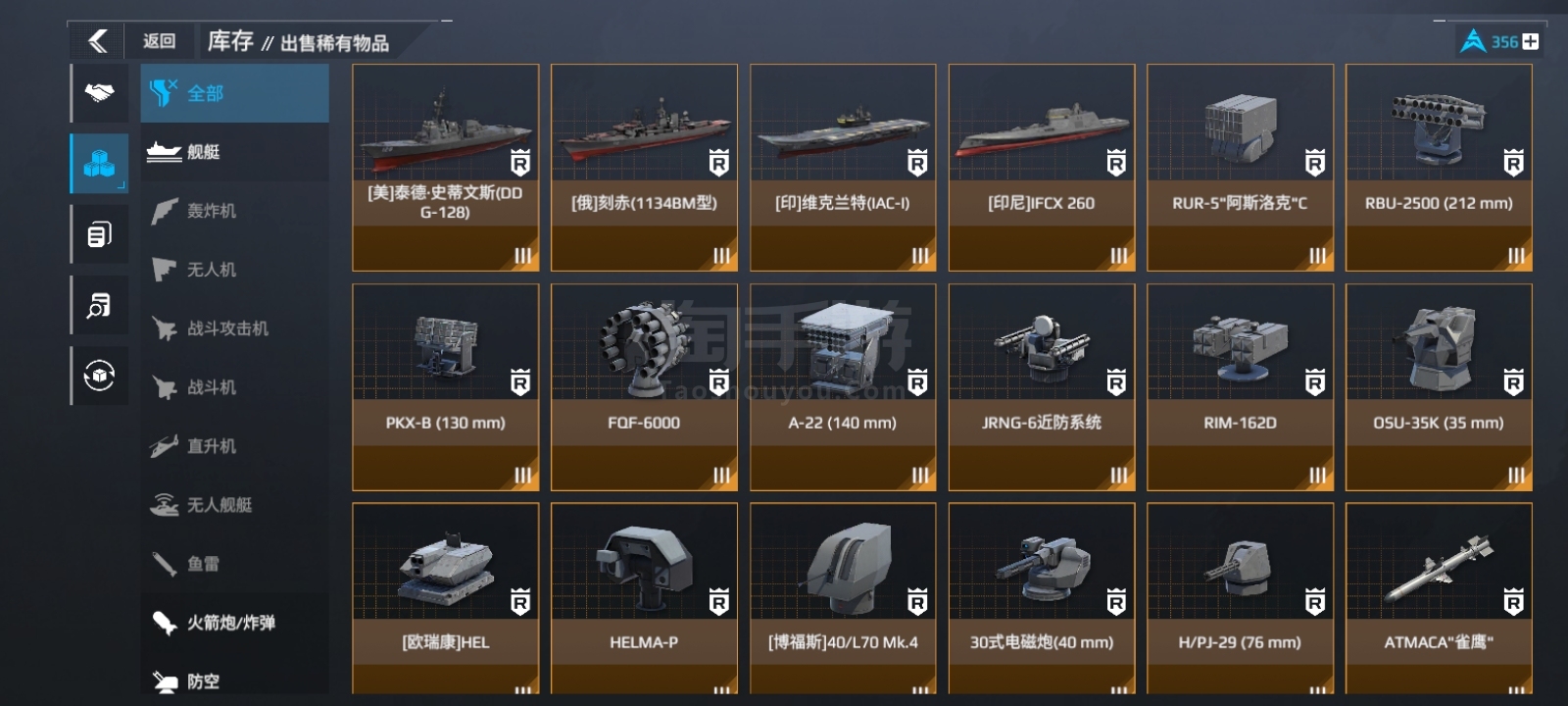Click the shield badge on FQF-6000 card
The width and height of the screenshot is (1568, 706).
(719, 382)
